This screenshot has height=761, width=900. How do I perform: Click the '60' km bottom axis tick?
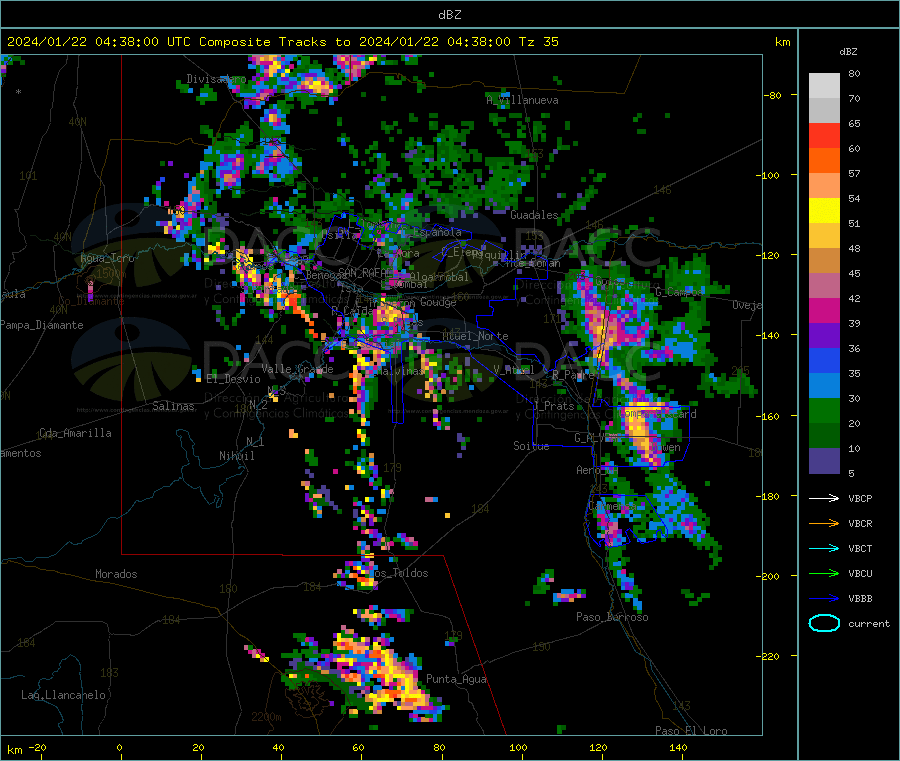(358, 748)
